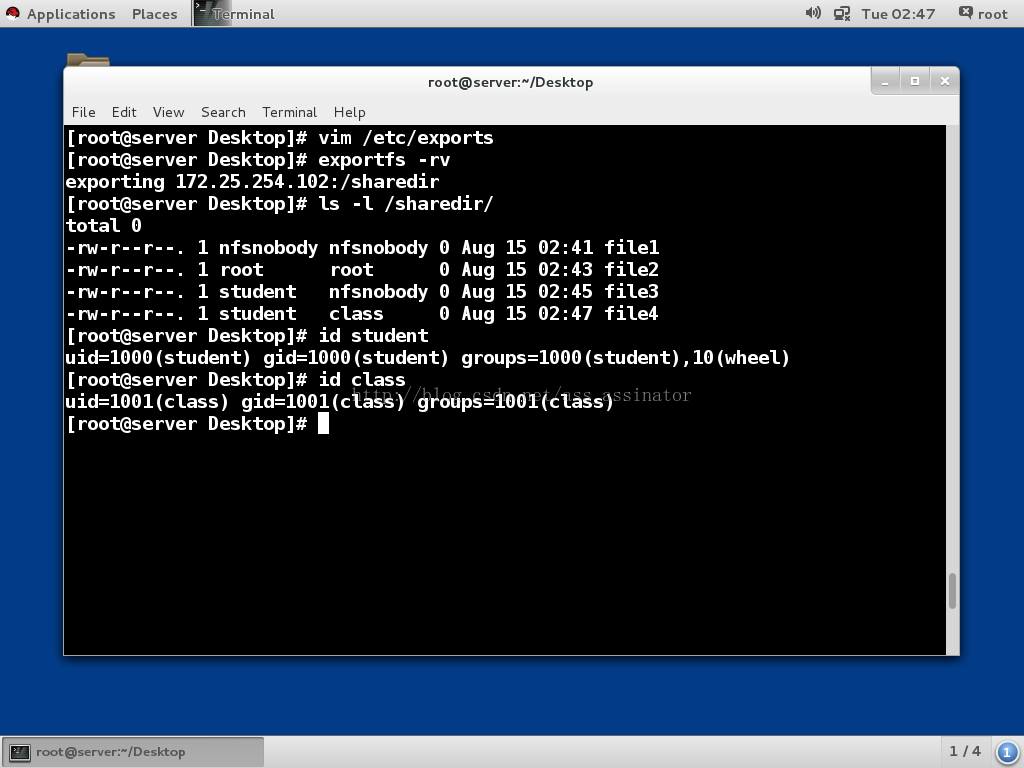Screen dimensions: 1024x768
Task: Open the volume speaker icon
Action: [x=812, y=13]
